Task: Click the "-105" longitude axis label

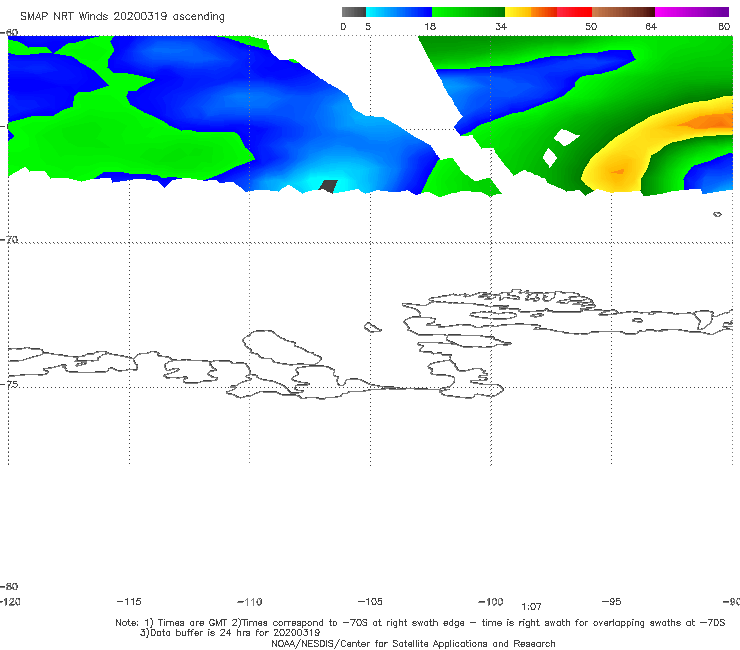Action: (370, 601)
